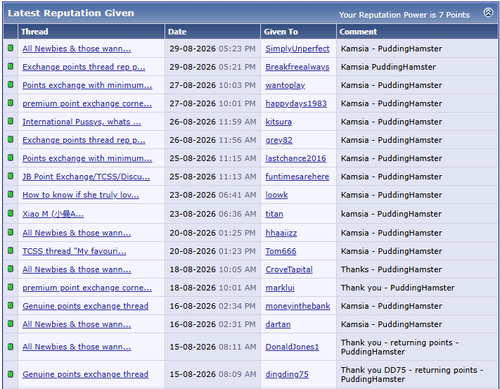Open Exchange points thread given to grey82
Screen dimensions: 500x389
pos(84,140)
